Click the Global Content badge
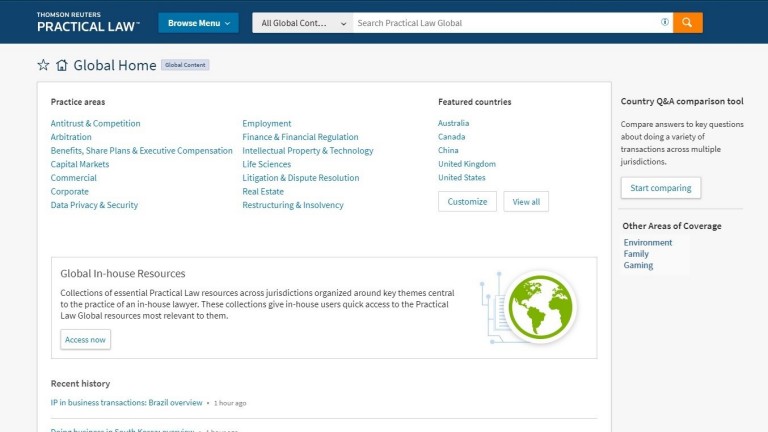 coord(185,65)
